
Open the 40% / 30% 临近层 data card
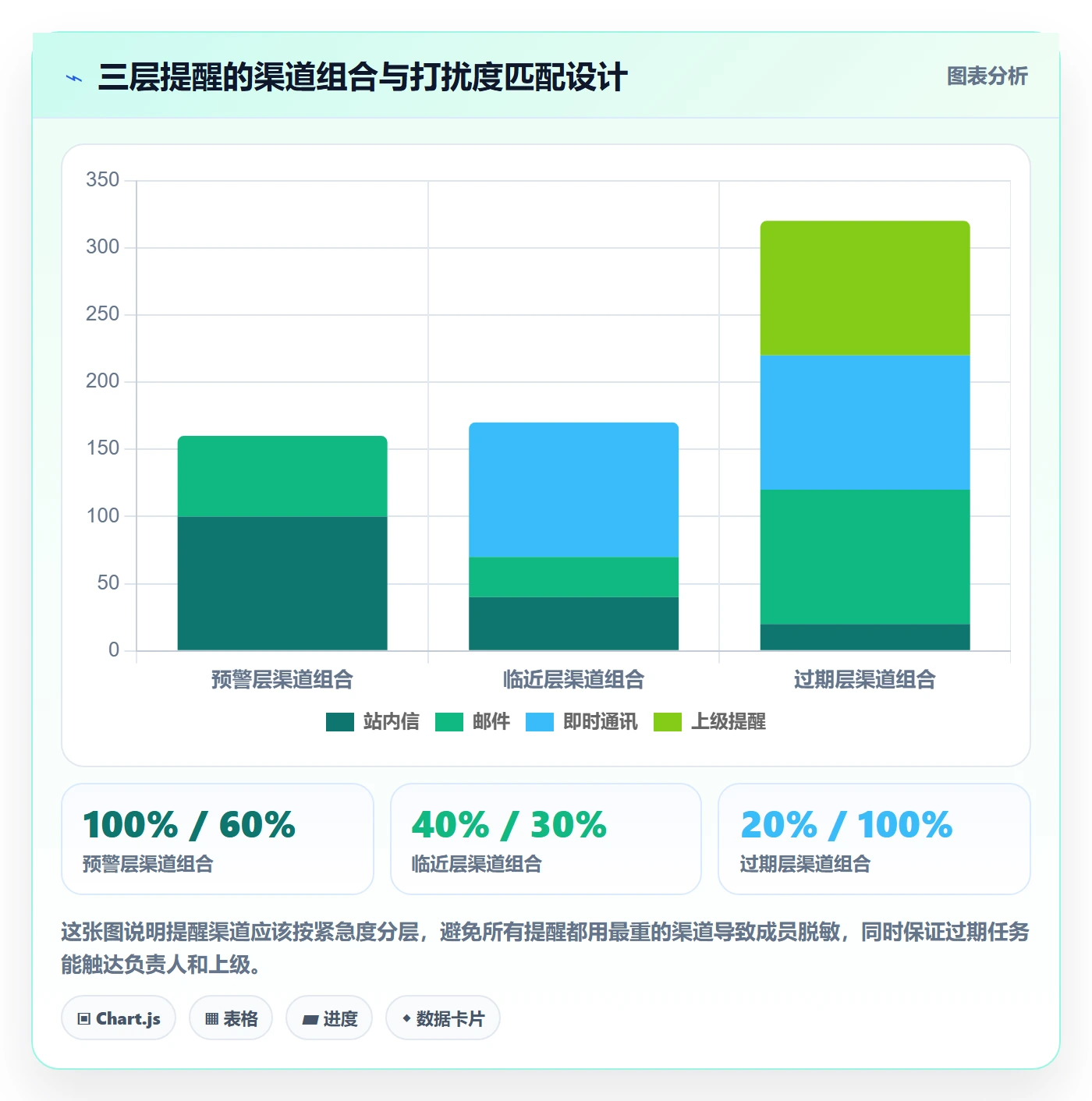[x=546, y=839]
